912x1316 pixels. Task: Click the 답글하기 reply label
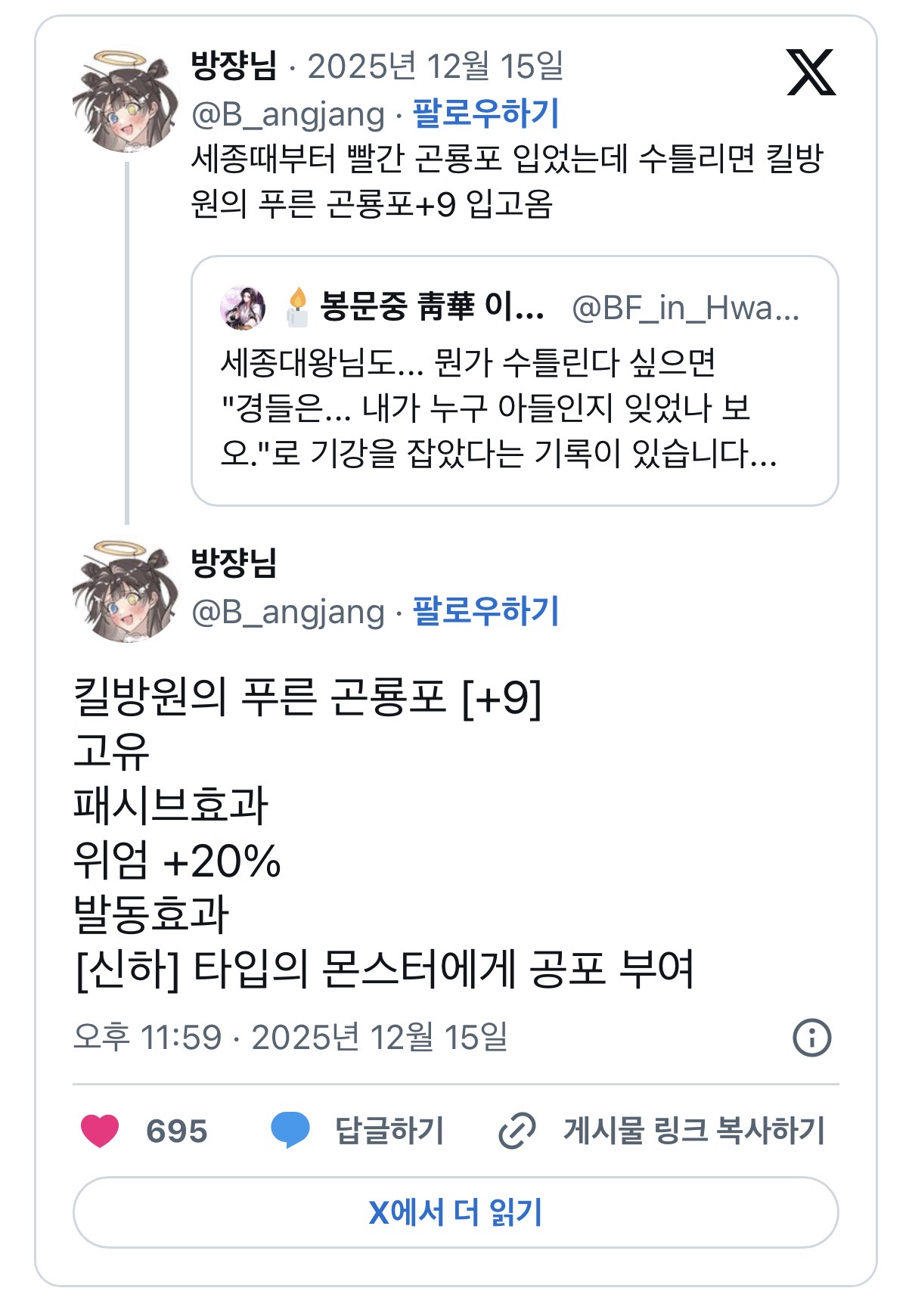point(389,1131)
